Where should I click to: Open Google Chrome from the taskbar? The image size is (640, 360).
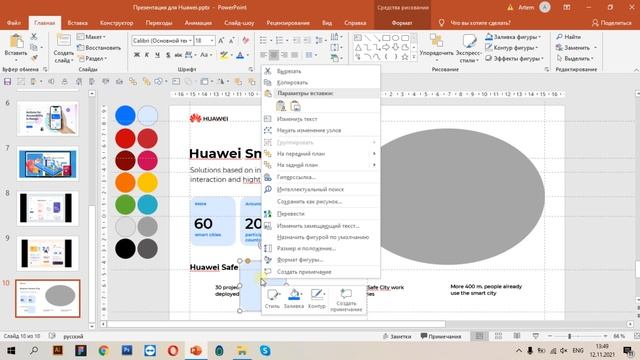[x=104, y=350]
